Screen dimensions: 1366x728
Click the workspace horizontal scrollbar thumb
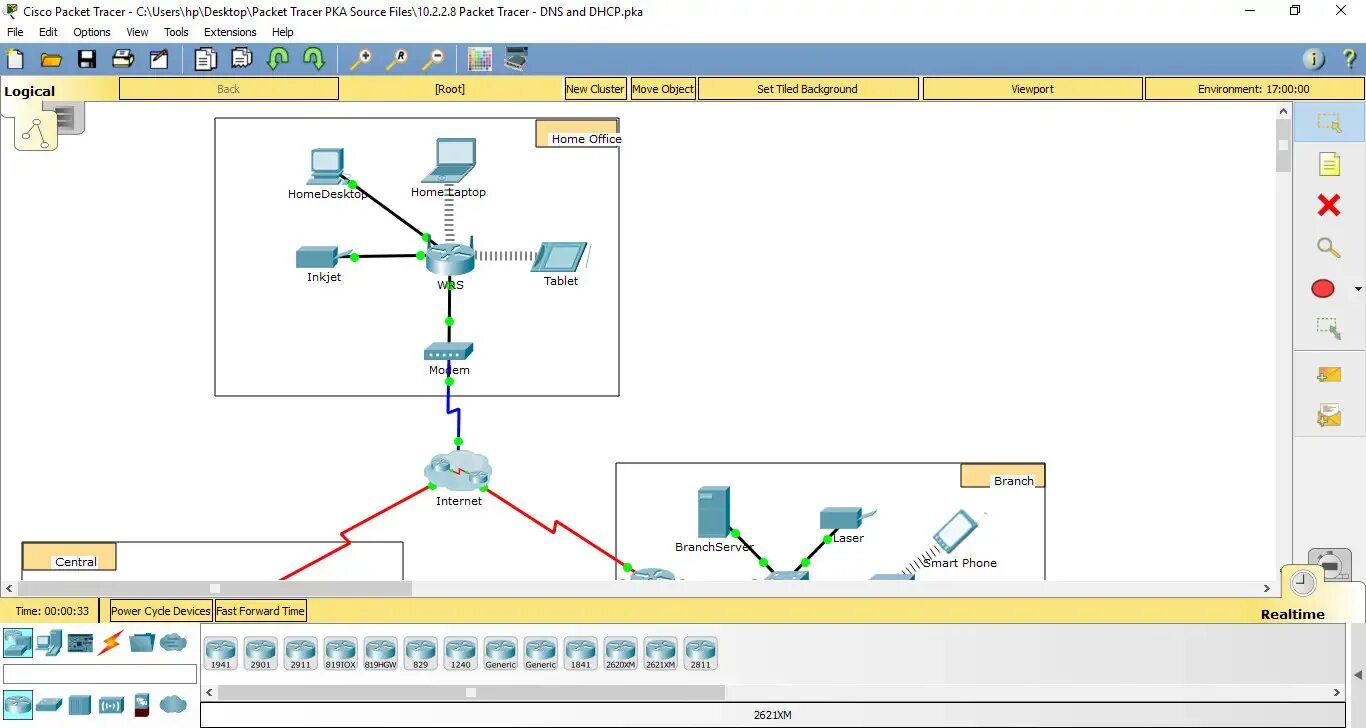click(x=215, y=588)
